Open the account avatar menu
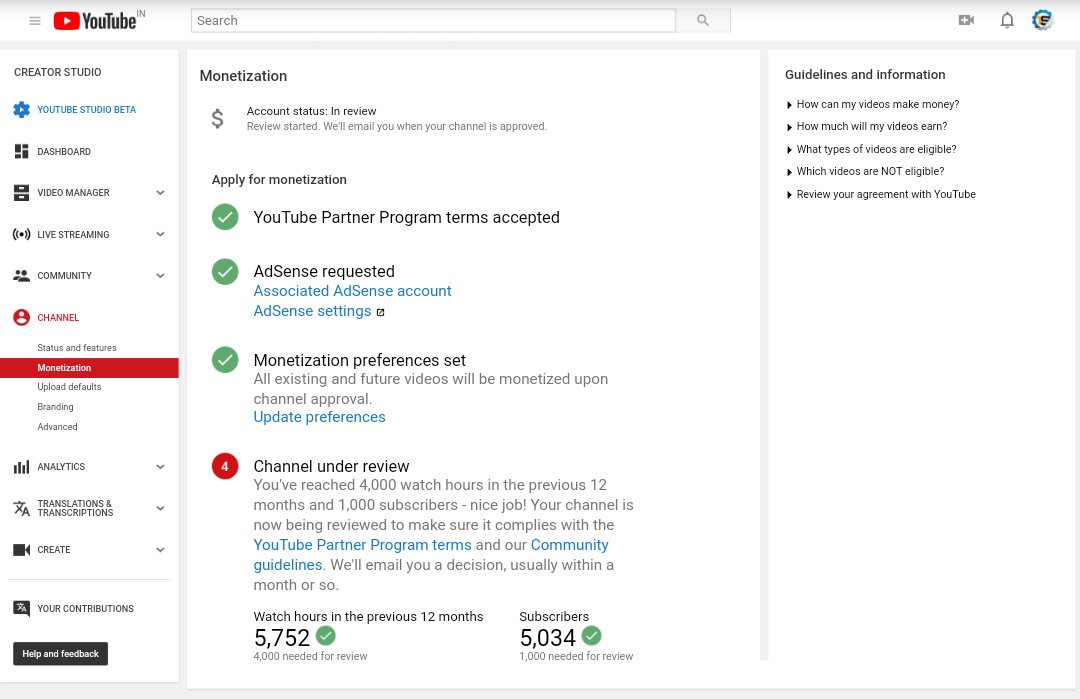This screenshot has width=1080, height=699. coord(1043,21)
